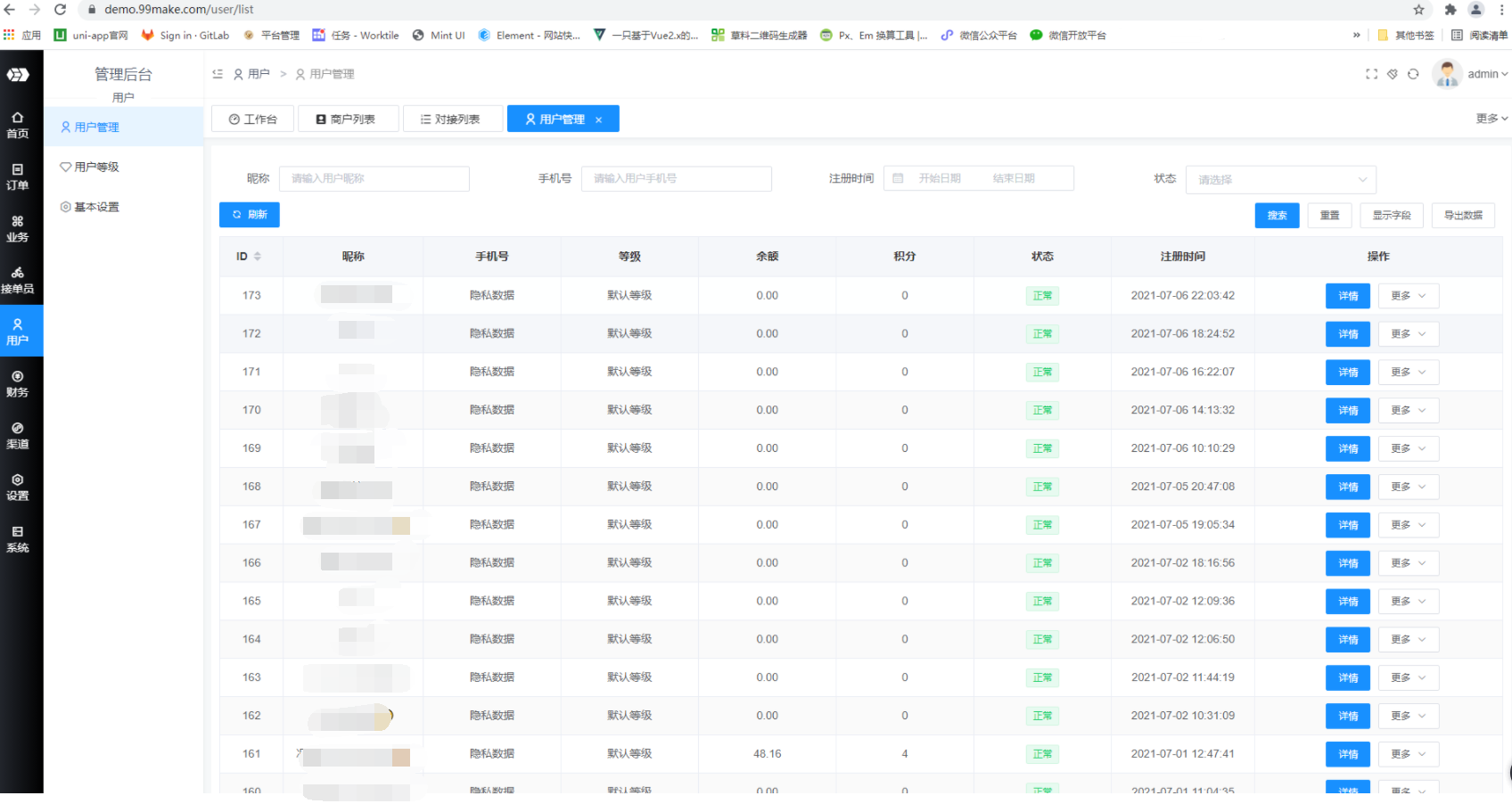Focus the 手机号 phone input field

[676, 179]
